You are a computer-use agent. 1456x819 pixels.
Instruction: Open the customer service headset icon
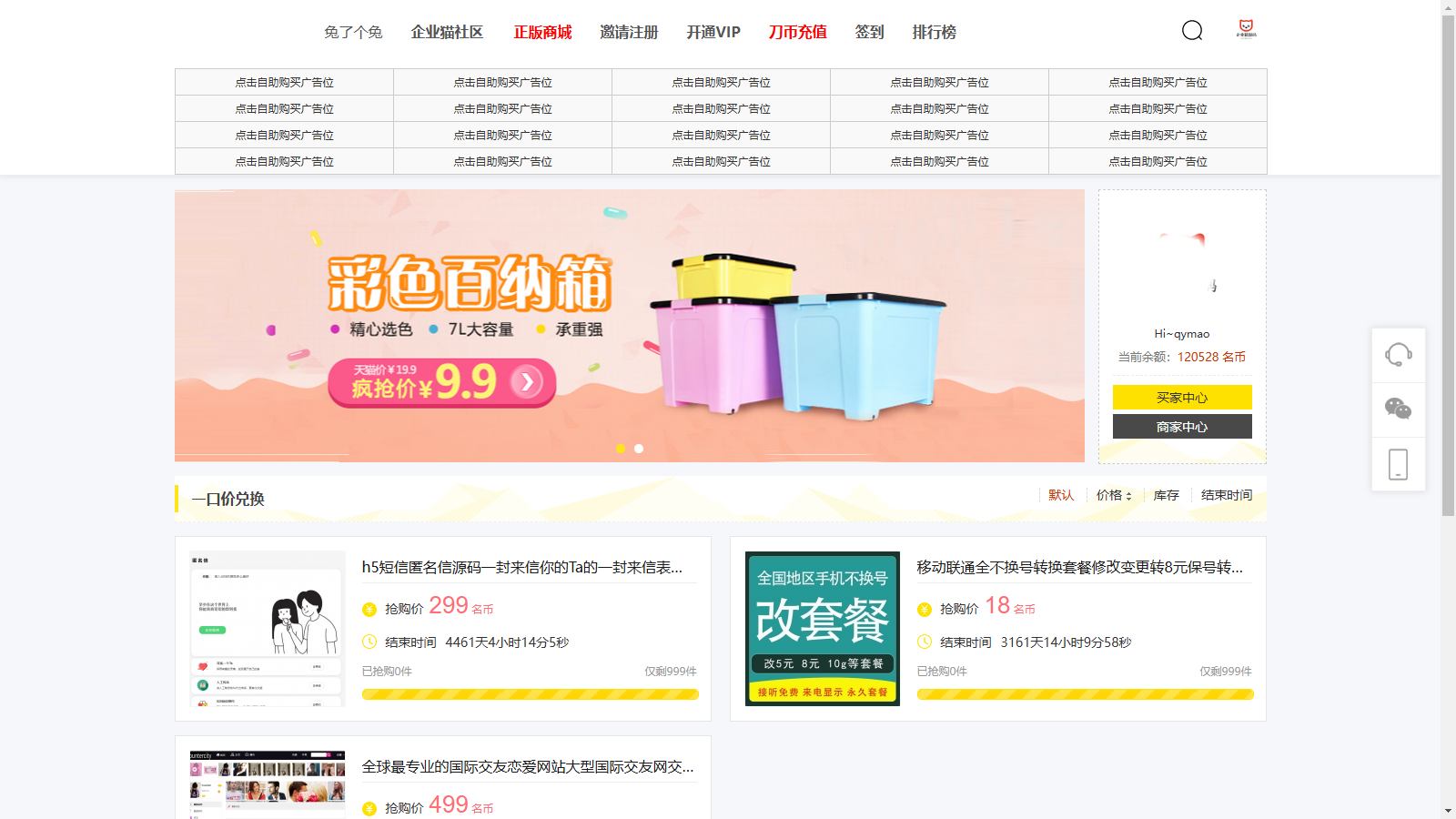coord(1398,356)
